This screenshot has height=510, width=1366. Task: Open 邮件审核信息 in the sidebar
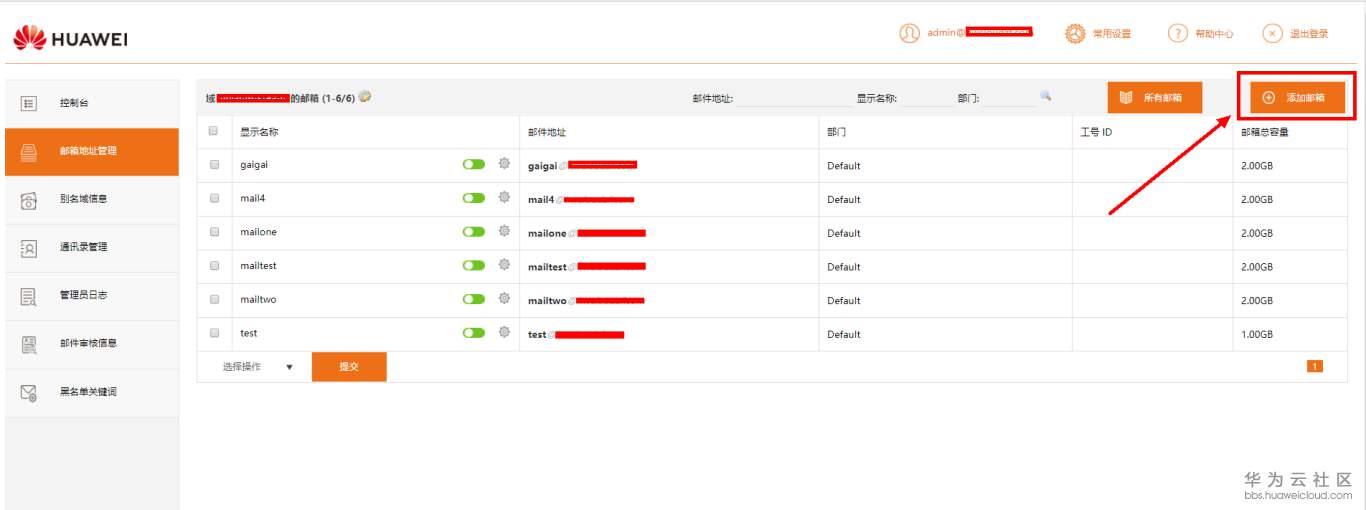point(91,343)
